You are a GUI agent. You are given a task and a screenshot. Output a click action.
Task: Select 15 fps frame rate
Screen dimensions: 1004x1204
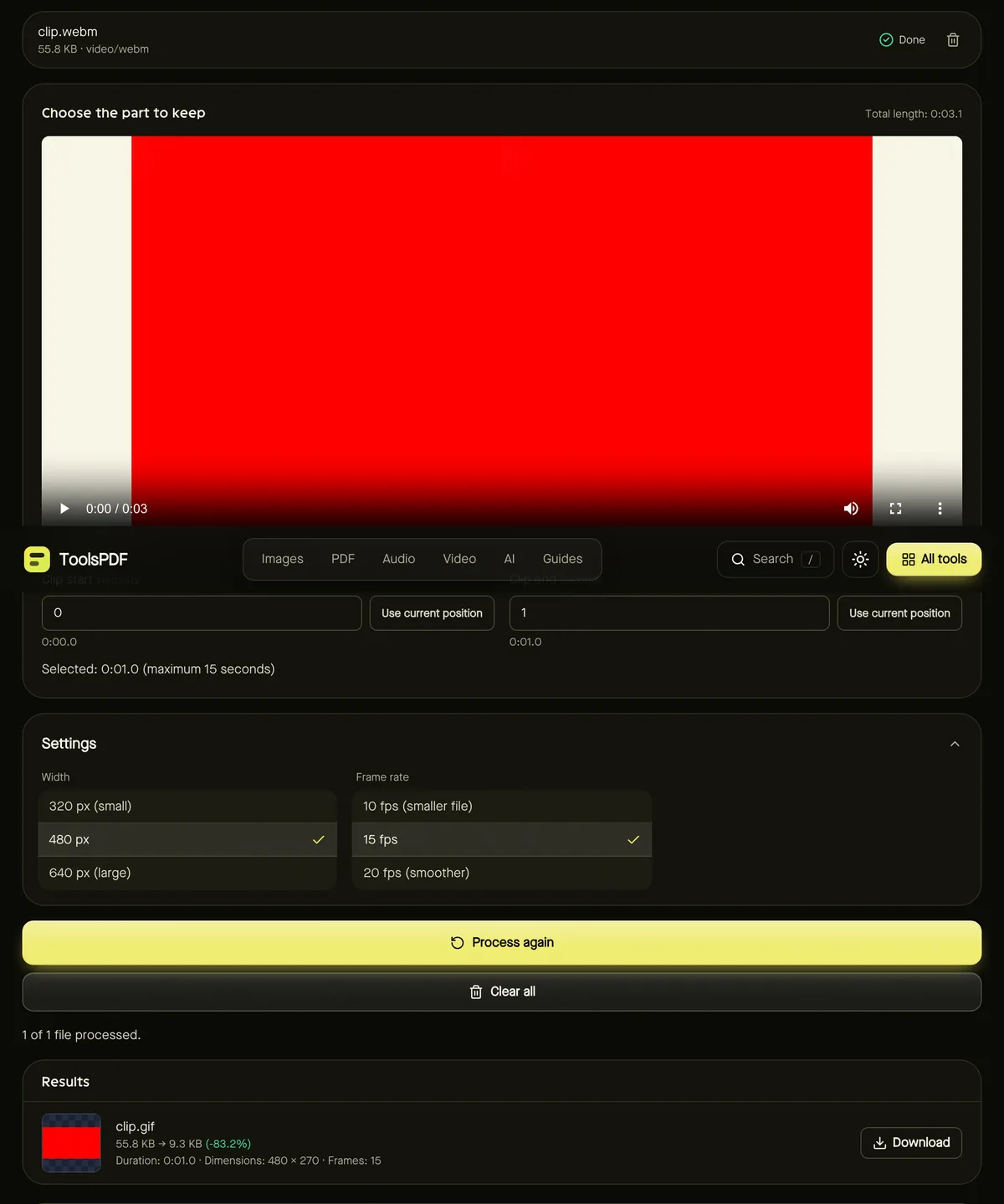501,839
